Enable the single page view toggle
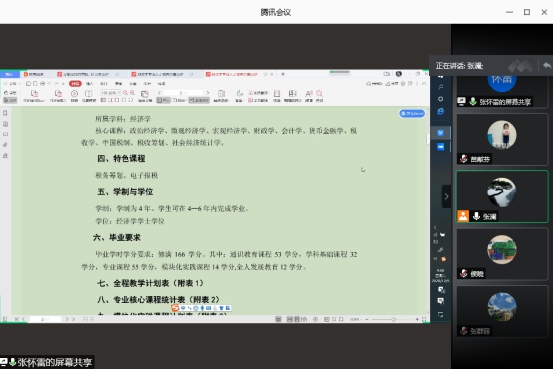Image resolution: width=554 pixels, height=370 pixels. (164, 100)
